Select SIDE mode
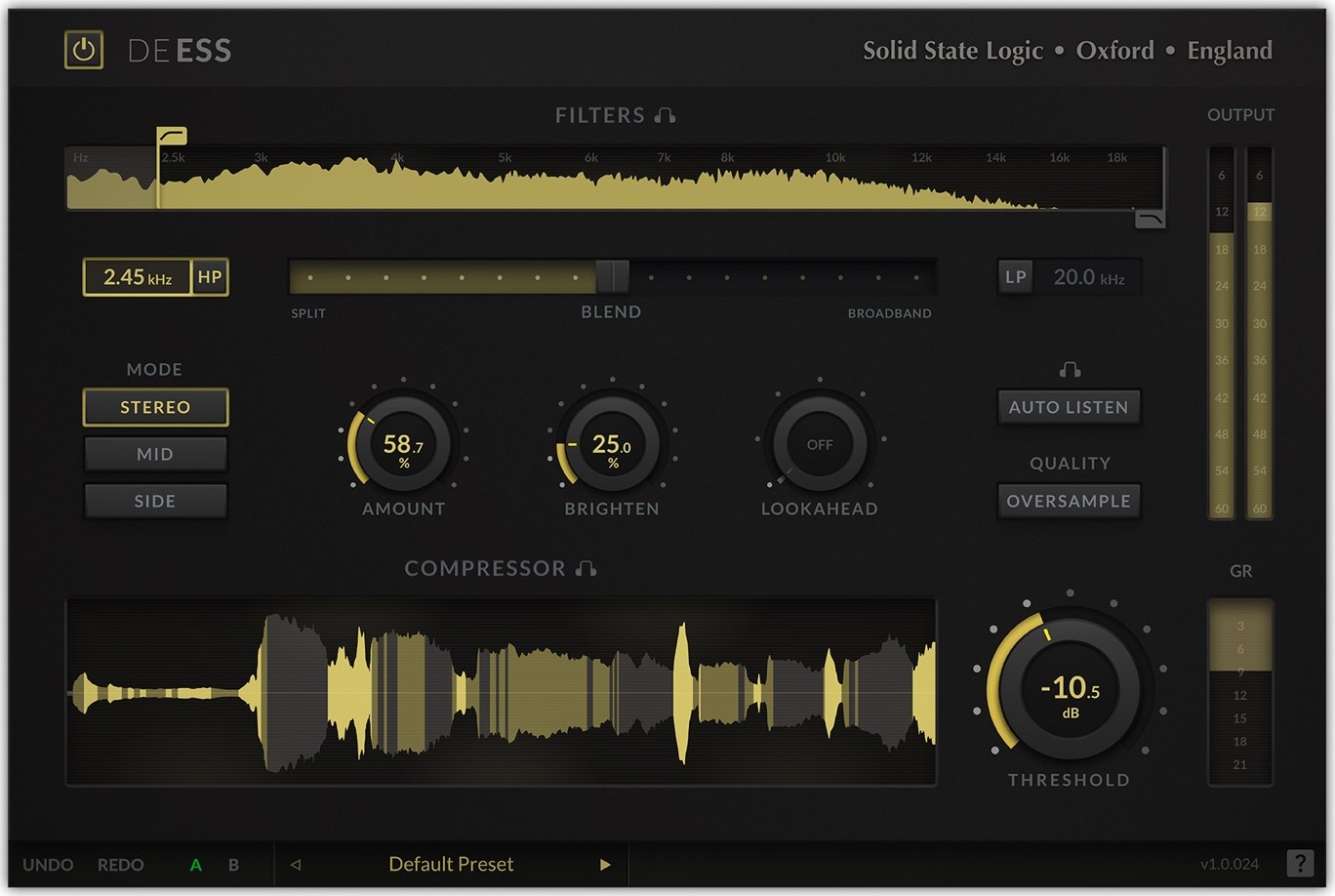 155,501
